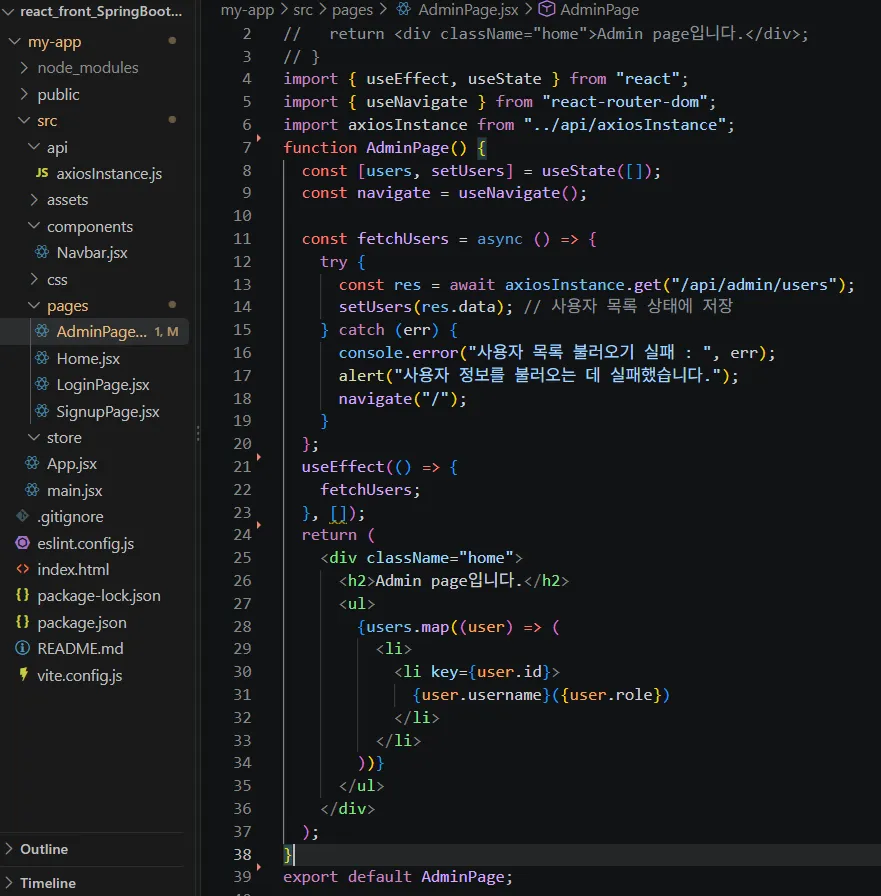Click the React icon beside main.jsx
Screen dimensions: 881x896
32,490
